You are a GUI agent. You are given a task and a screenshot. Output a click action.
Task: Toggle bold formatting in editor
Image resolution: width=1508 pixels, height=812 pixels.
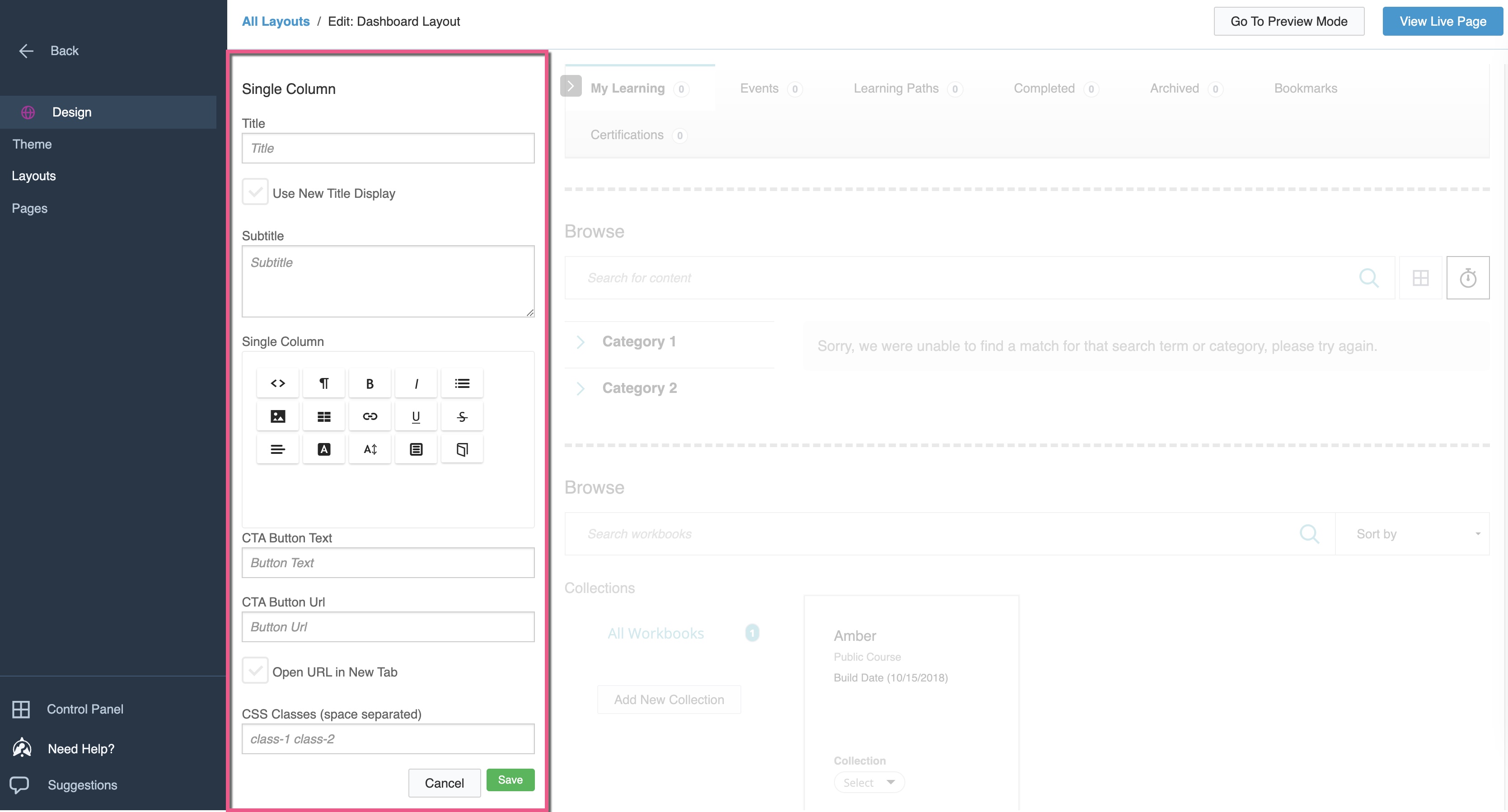[x=370, y=383]
